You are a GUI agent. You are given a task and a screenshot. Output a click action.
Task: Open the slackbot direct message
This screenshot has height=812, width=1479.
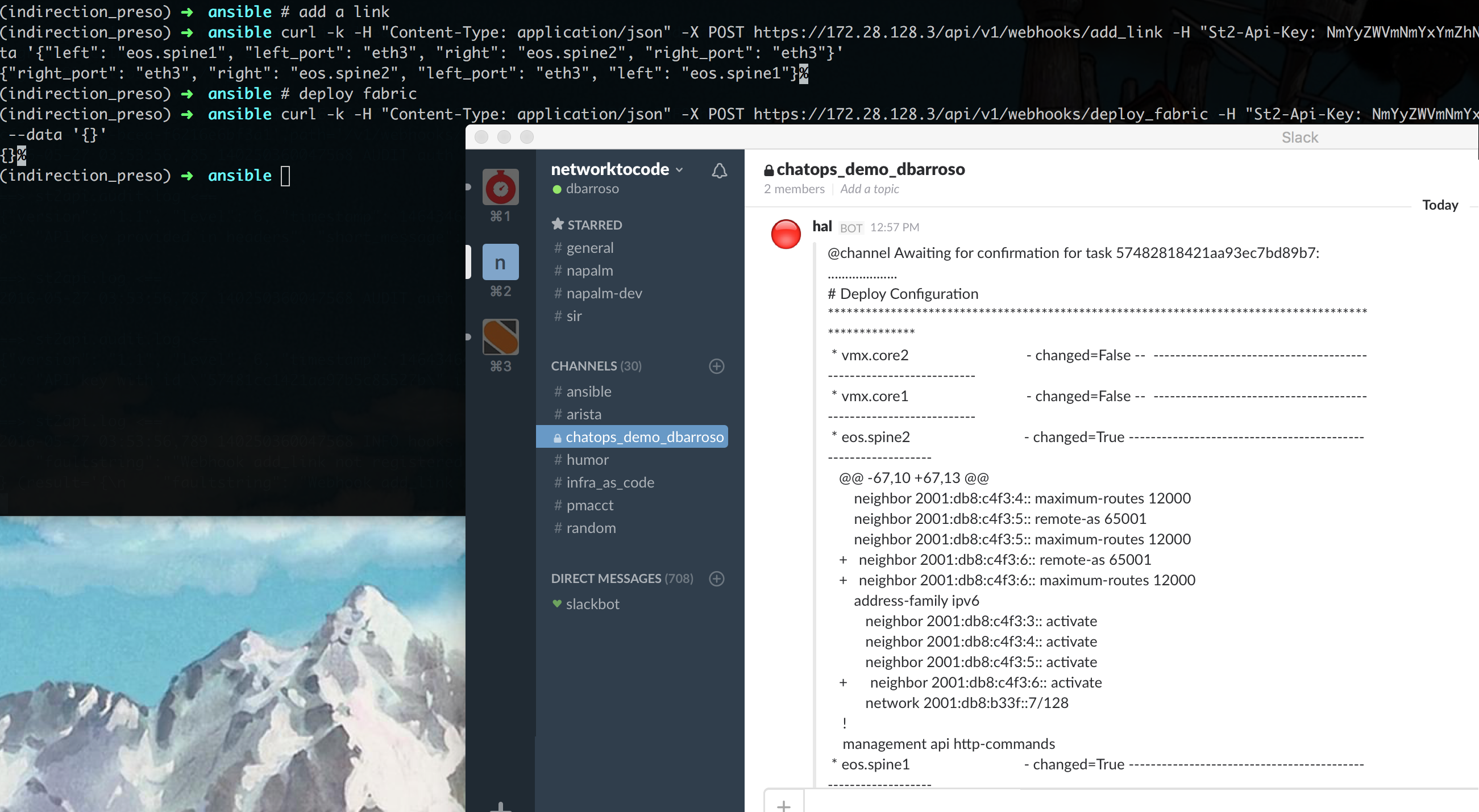tap(585, 603)
